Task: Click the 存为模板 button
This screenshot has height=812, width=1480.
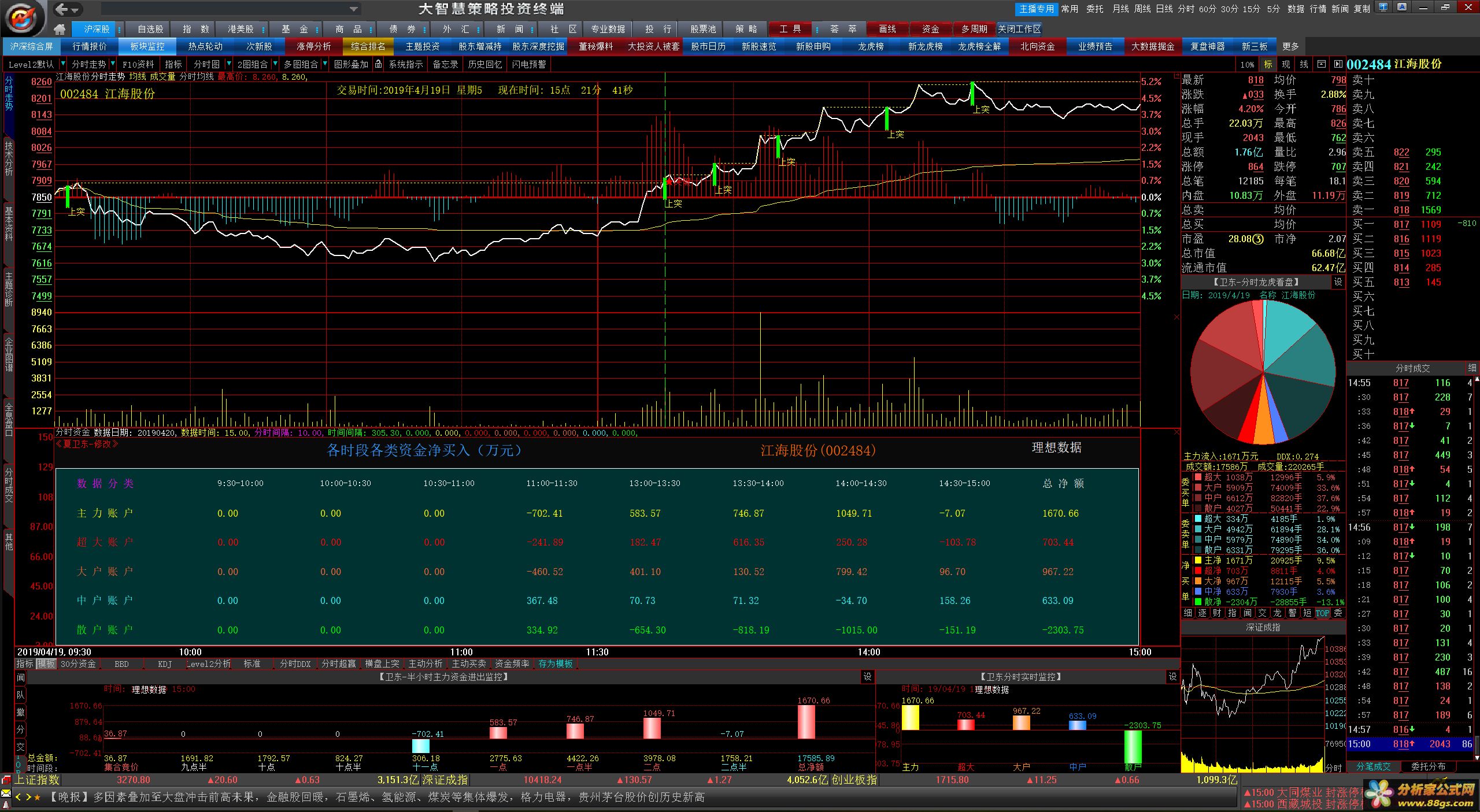Action: click(x=555, y=664)
